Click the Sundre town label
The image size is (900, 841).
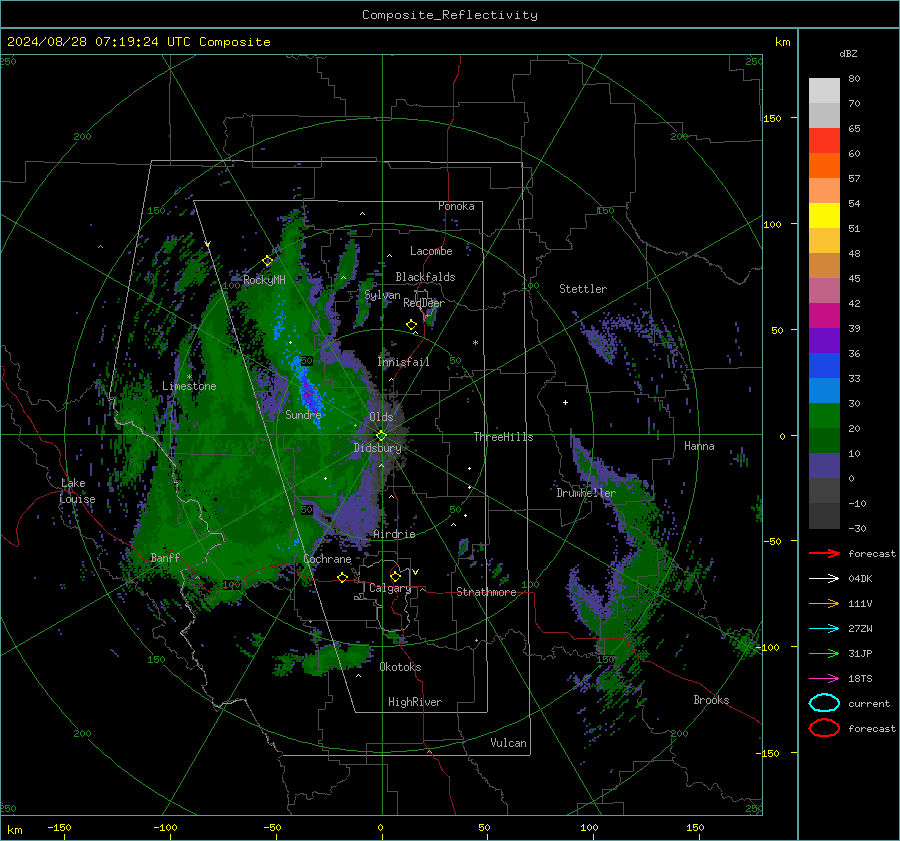coord(303,414)
